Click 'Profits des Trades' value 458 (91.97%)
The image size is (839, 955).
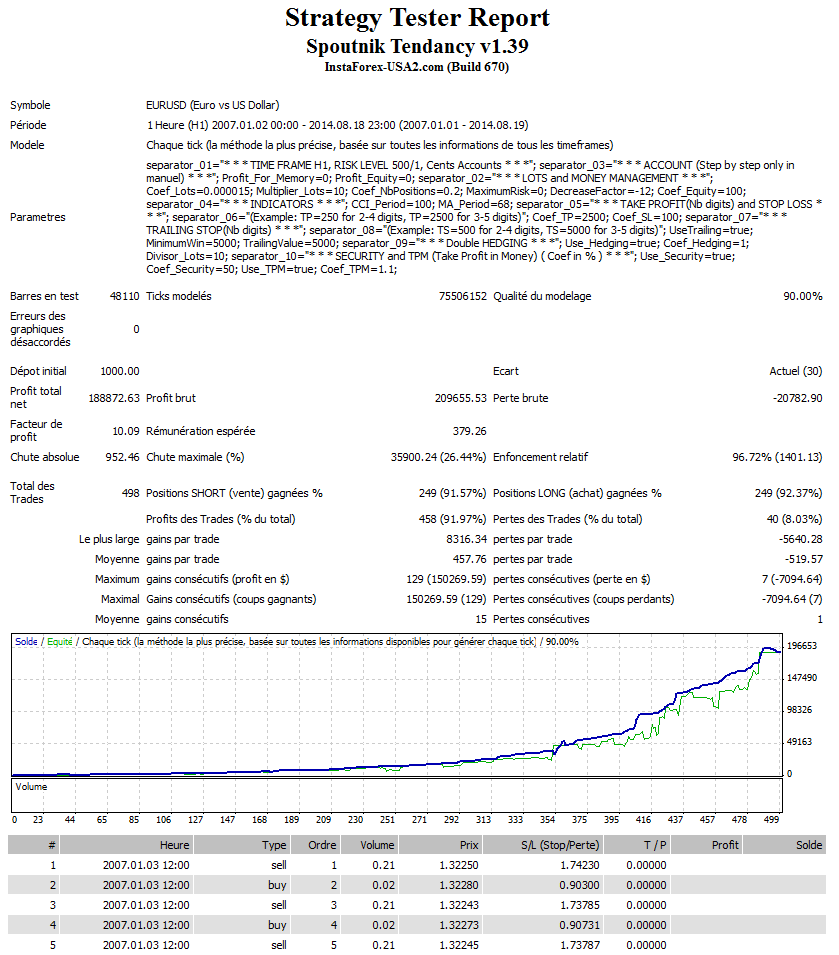tap(452, 520)
